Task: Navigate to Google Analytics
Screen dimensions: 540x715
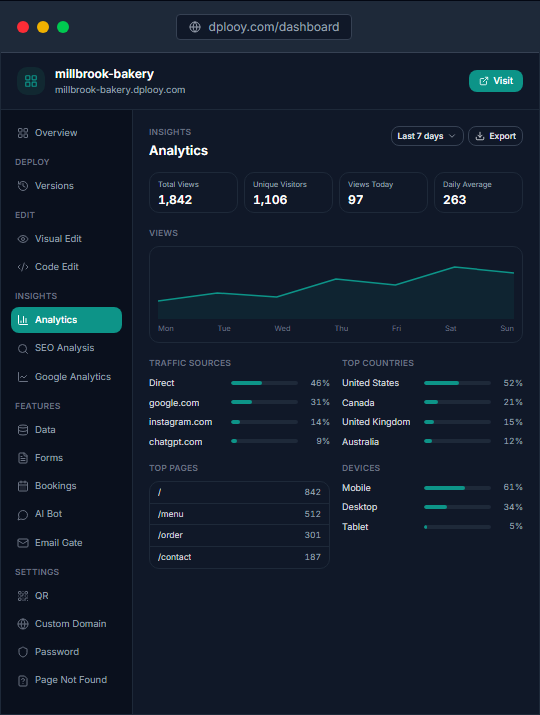Action: coord(67,377)
